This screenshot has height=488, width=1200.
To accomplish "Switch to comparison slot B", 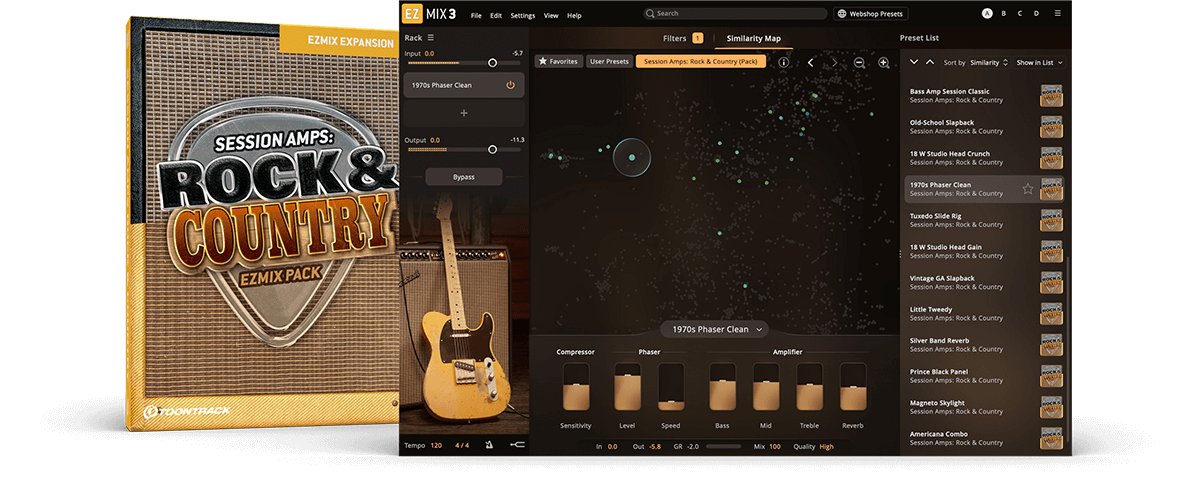I will coord(1004,14).
